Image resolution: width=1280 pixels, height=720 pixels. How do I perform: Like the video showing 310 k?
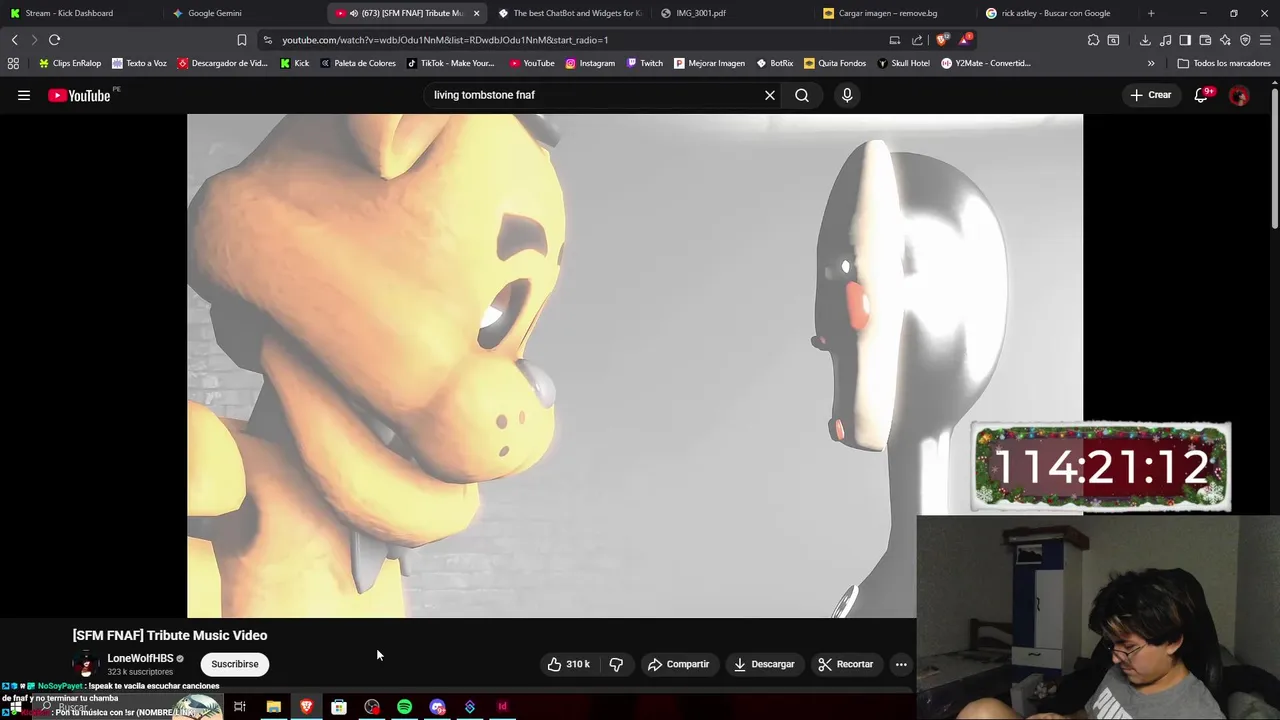569,664
